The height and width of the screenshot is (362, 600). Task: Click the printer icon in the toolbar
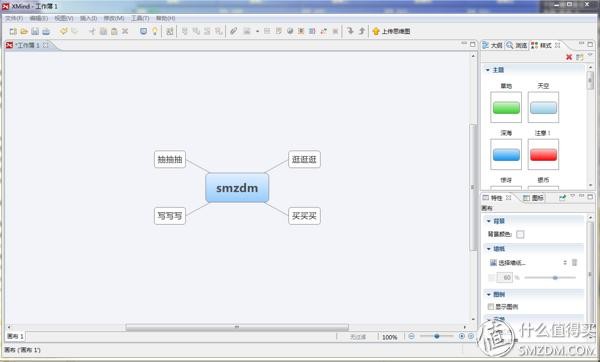pos(46,31)
